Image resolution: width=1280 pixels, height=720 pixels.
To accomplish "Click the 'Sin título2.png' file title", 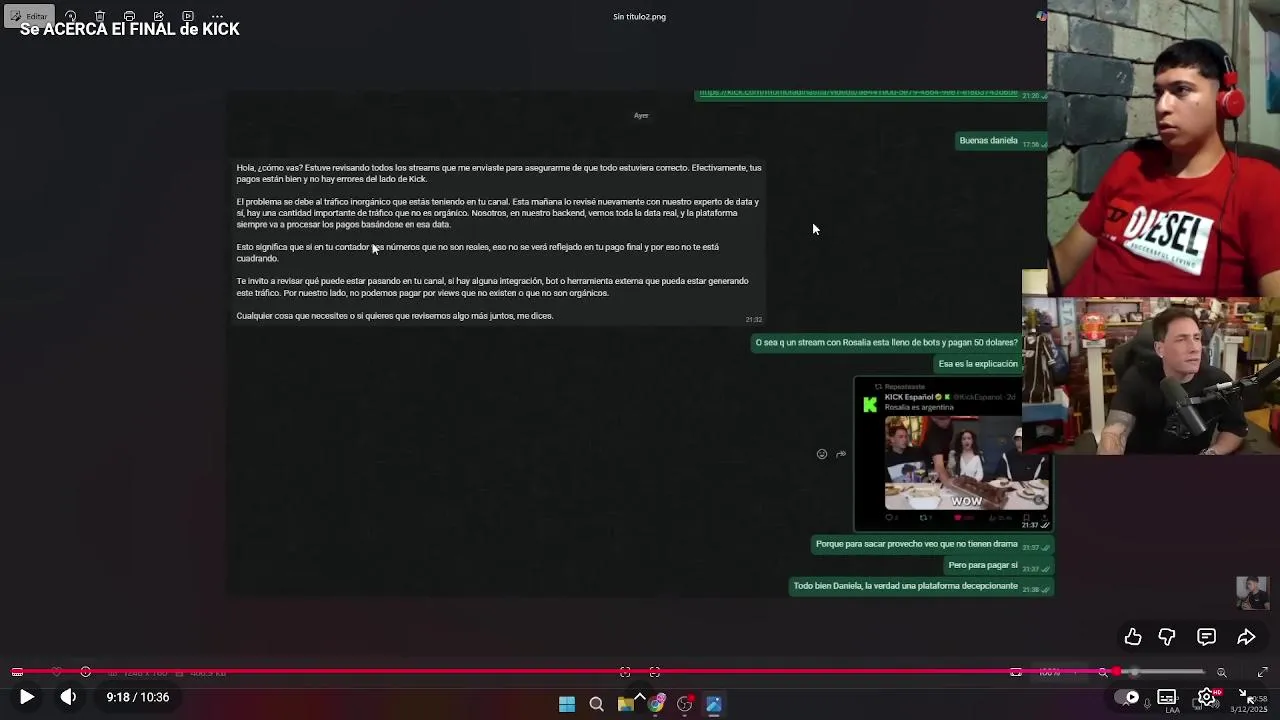I will [639, 16].
